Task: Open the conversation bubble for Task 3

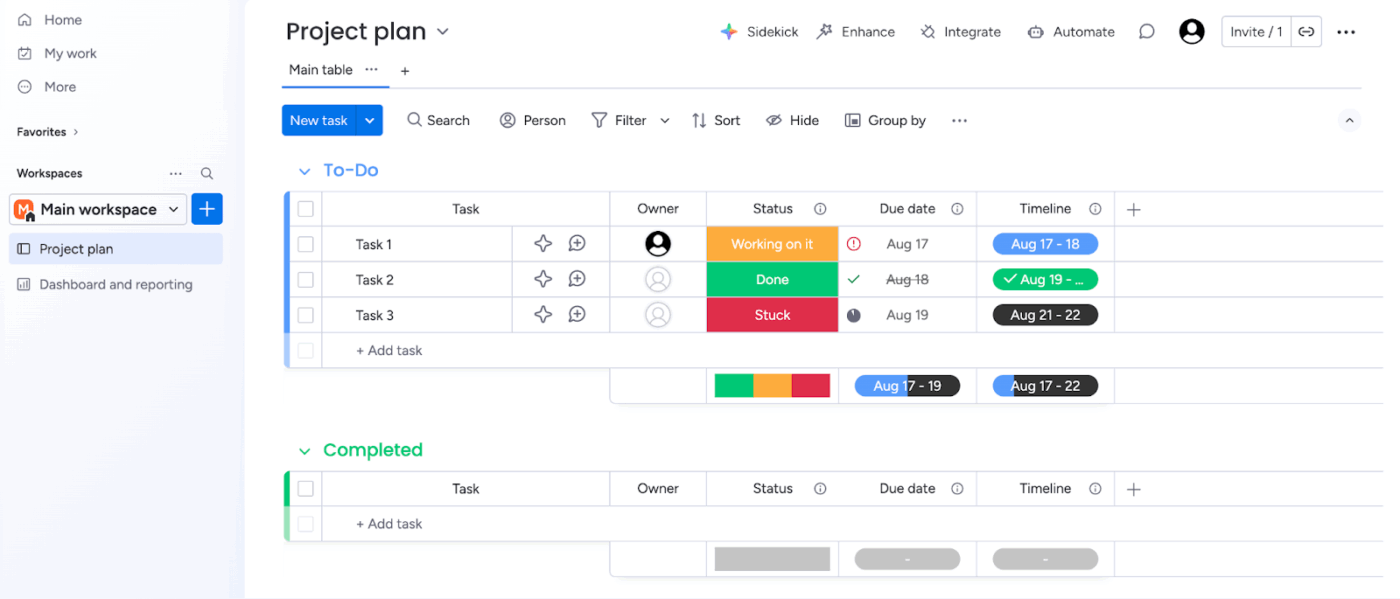Action: [577, 314]
